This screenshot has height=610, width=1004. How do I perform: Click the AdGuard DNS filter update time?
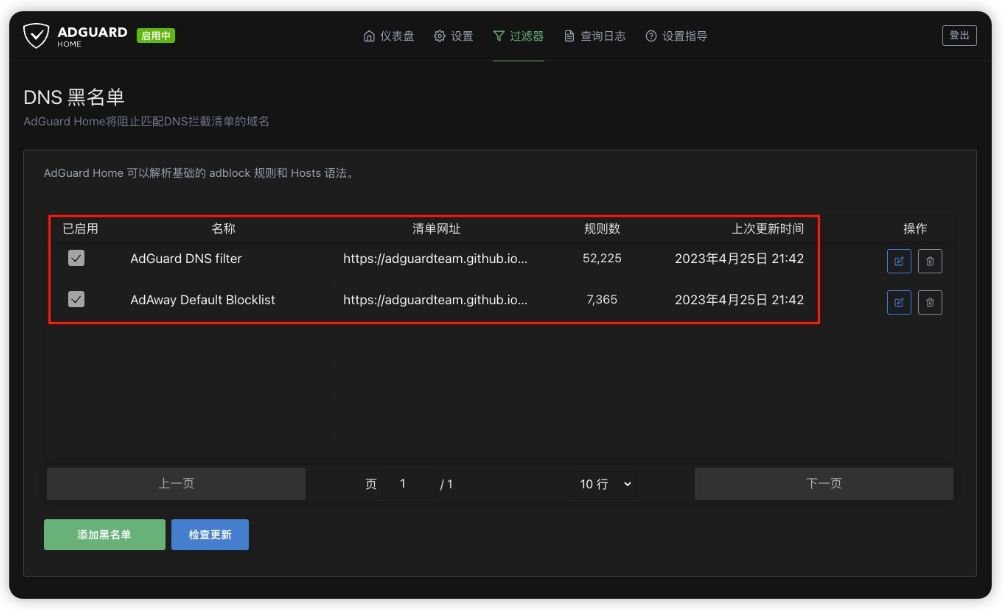tap(739, 259)
